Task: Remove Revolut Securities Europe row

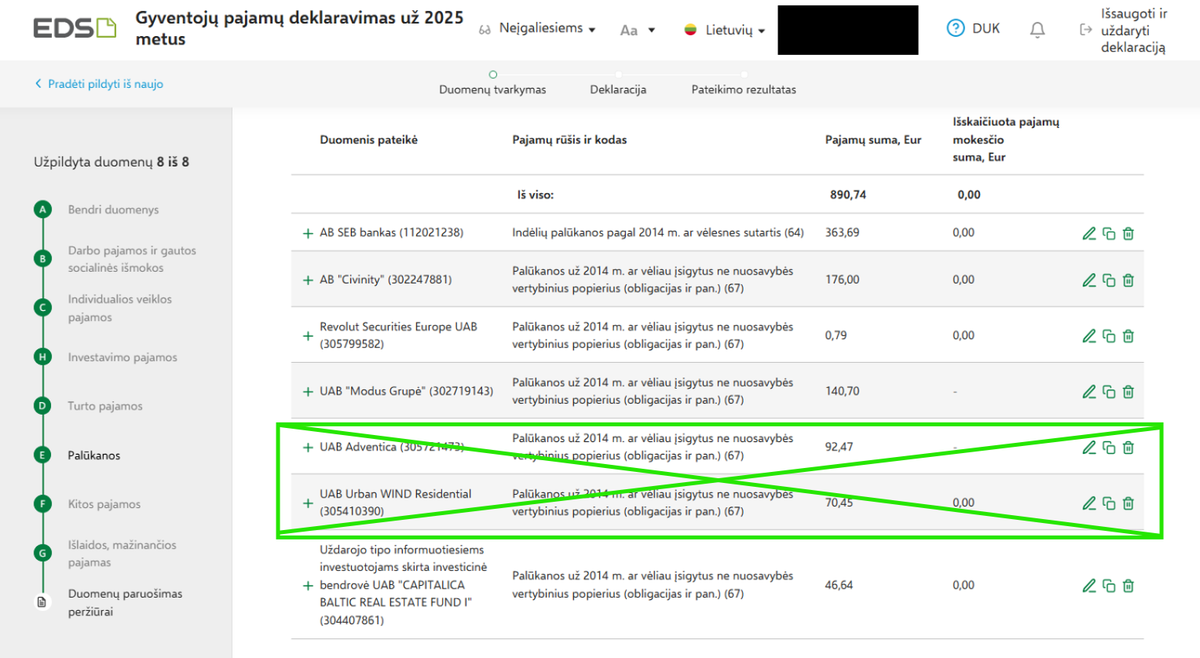Action: click(x=1128, y=336)
